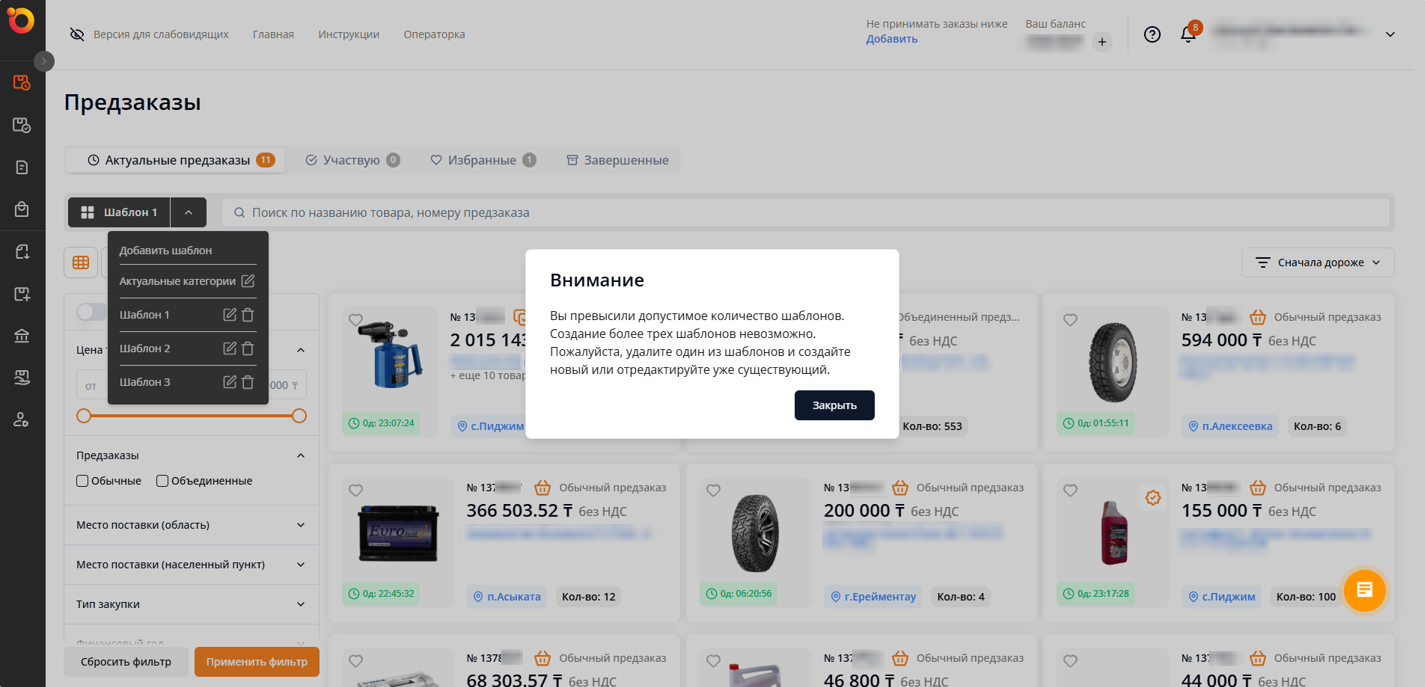Open the sidebar hand-with-money icon
This screenshot has width=1425, height=687.
(x=21, y=378)
